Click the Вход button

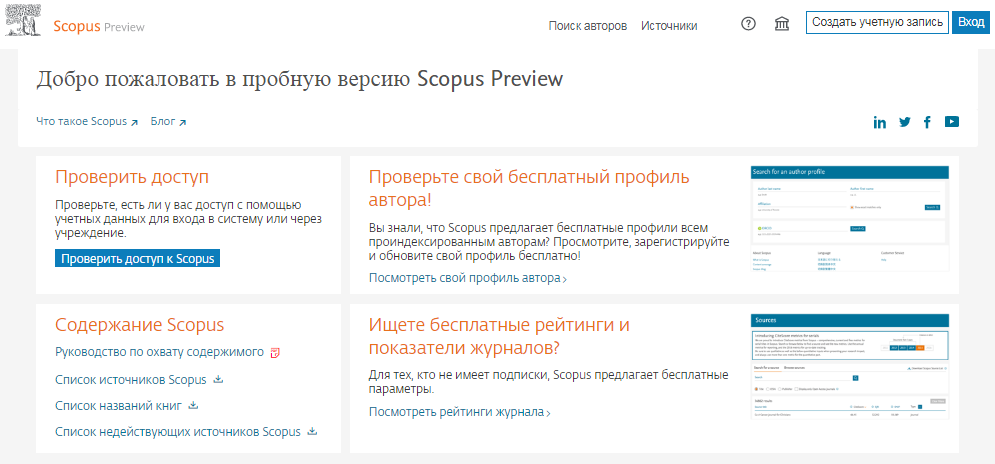(971, 22)
